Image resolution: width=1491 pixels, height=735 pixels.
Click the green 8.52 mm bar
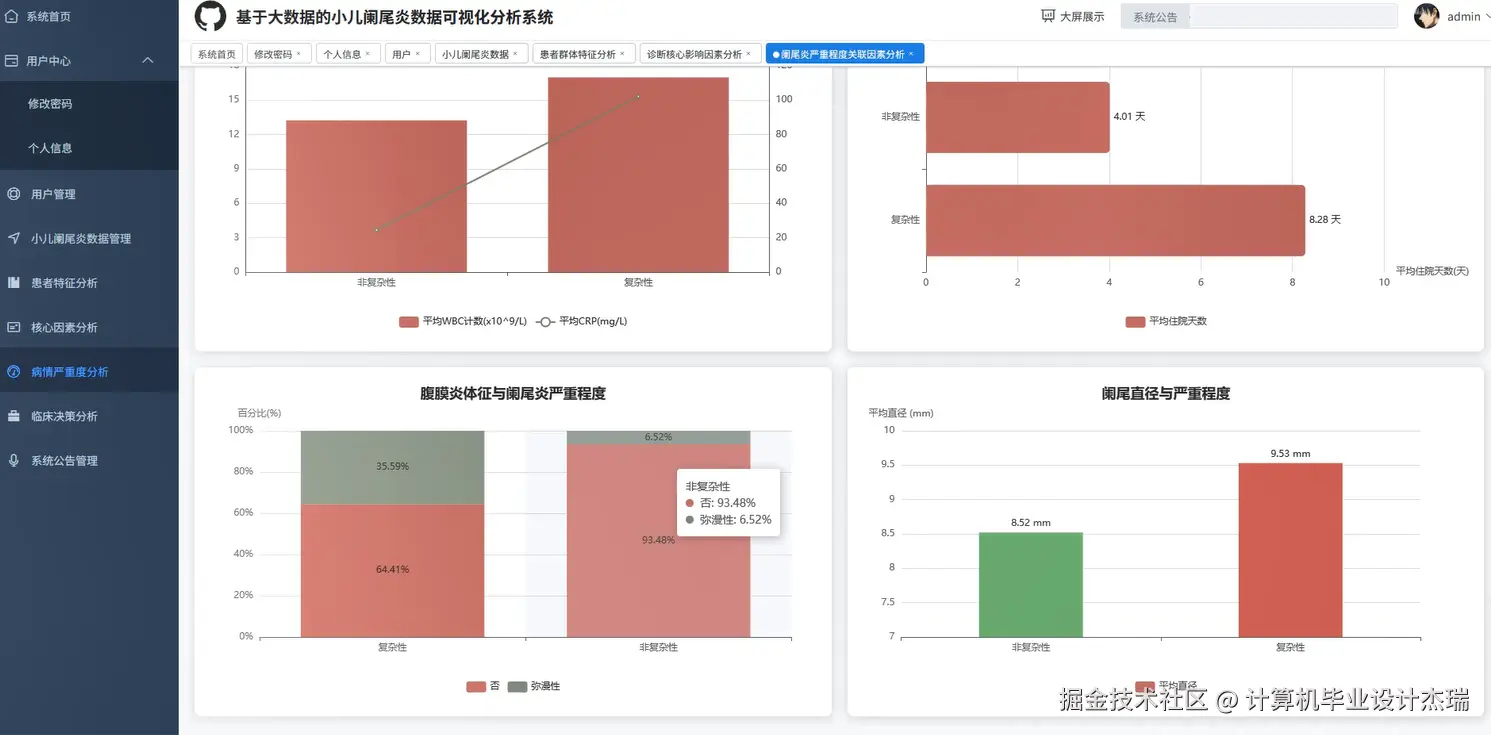(x=1030, y=585)
